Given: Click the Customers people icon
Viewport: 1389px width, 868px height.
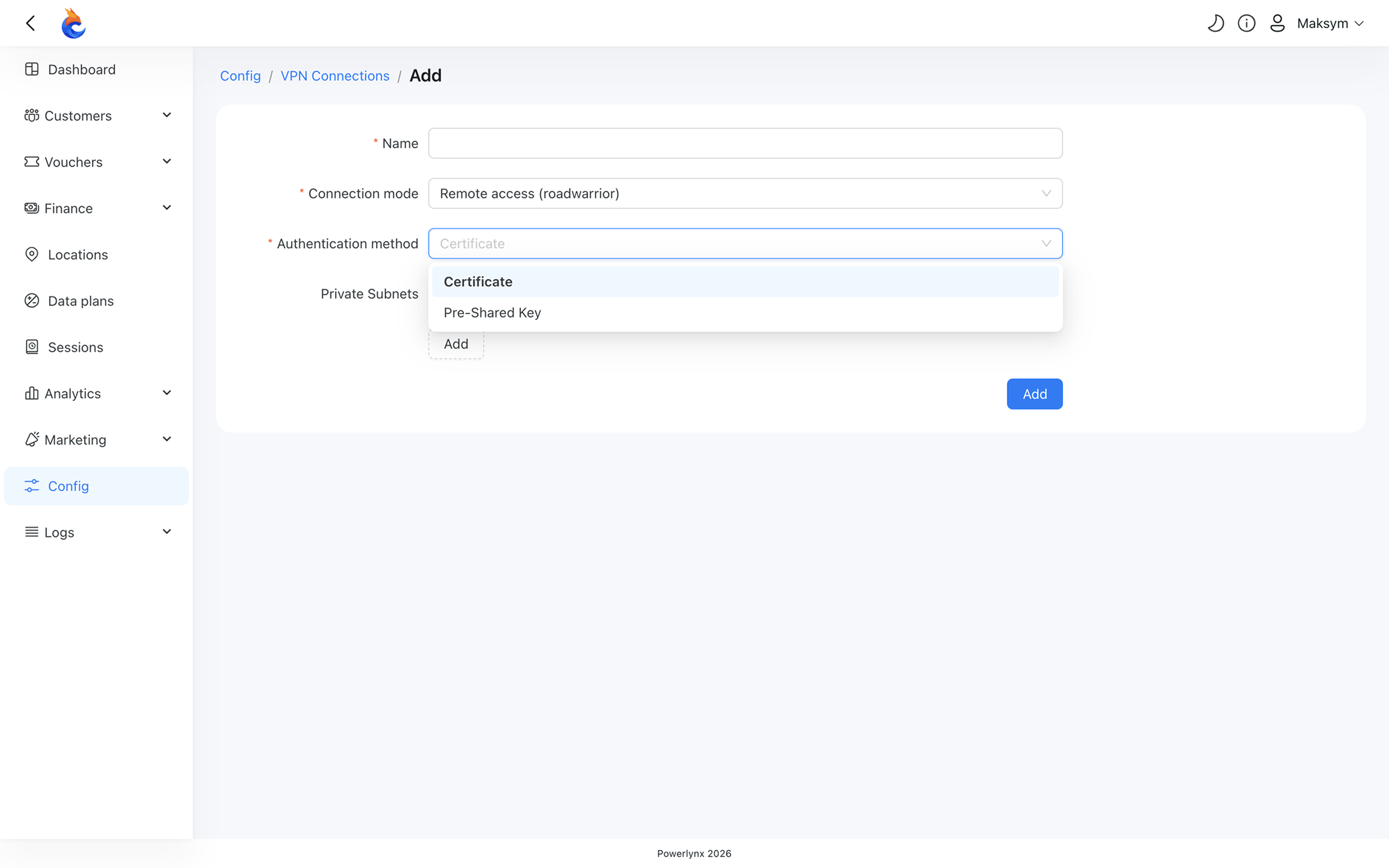Looking at the screenshot, I should (x=32, y=116).
